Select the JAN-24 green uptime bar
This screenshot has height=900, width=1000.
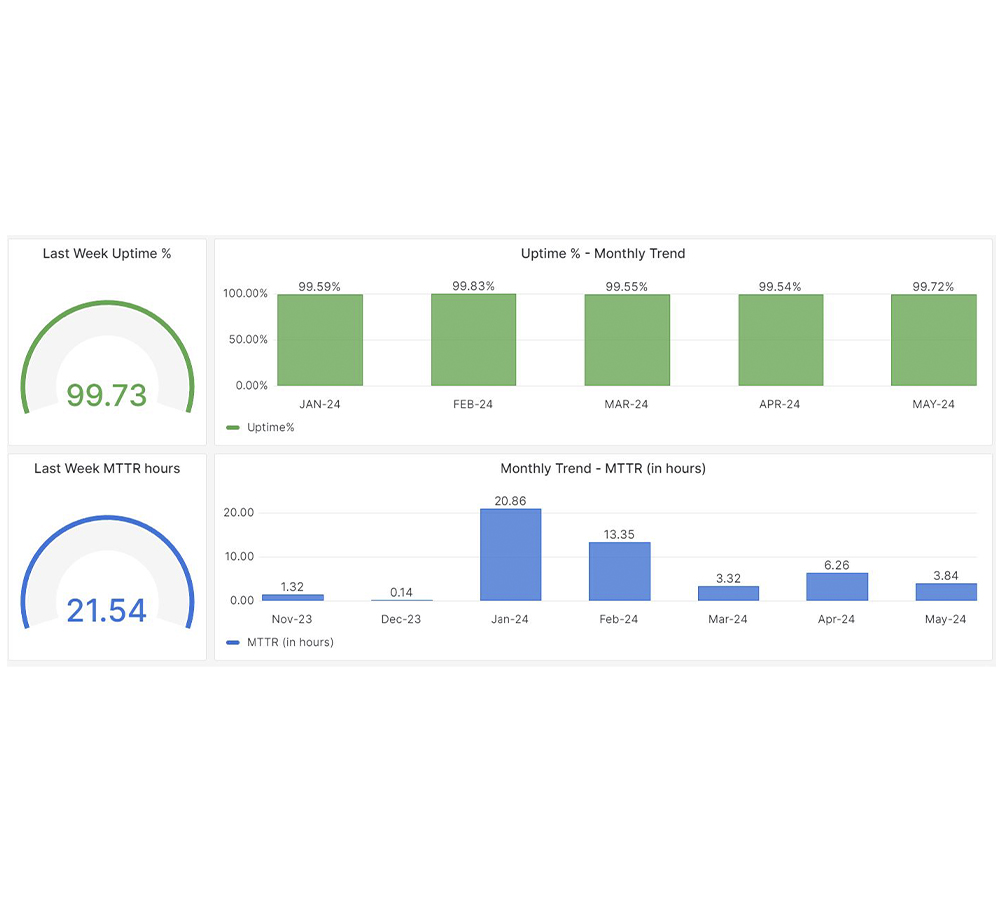click(x=320, y=340)
